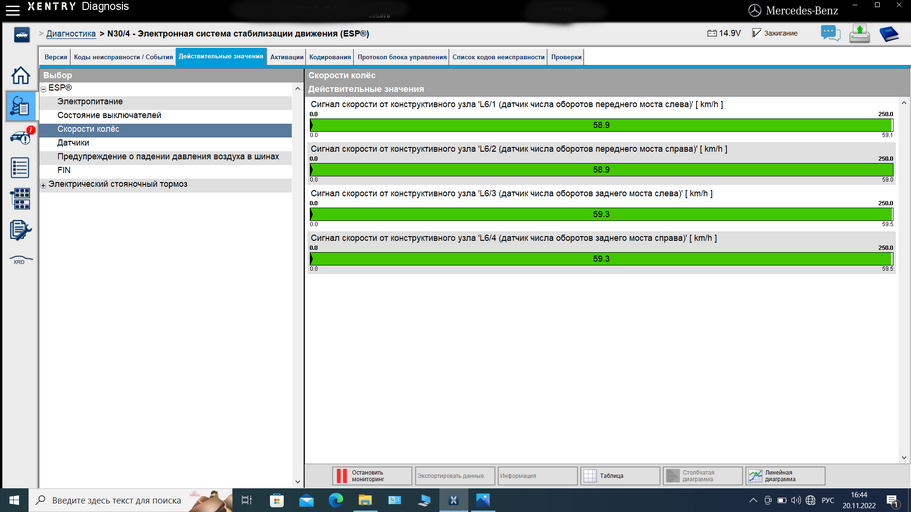Click the L6/3 rear left speed bar
This screenshot has height=512, width=911.
[601, 214]
